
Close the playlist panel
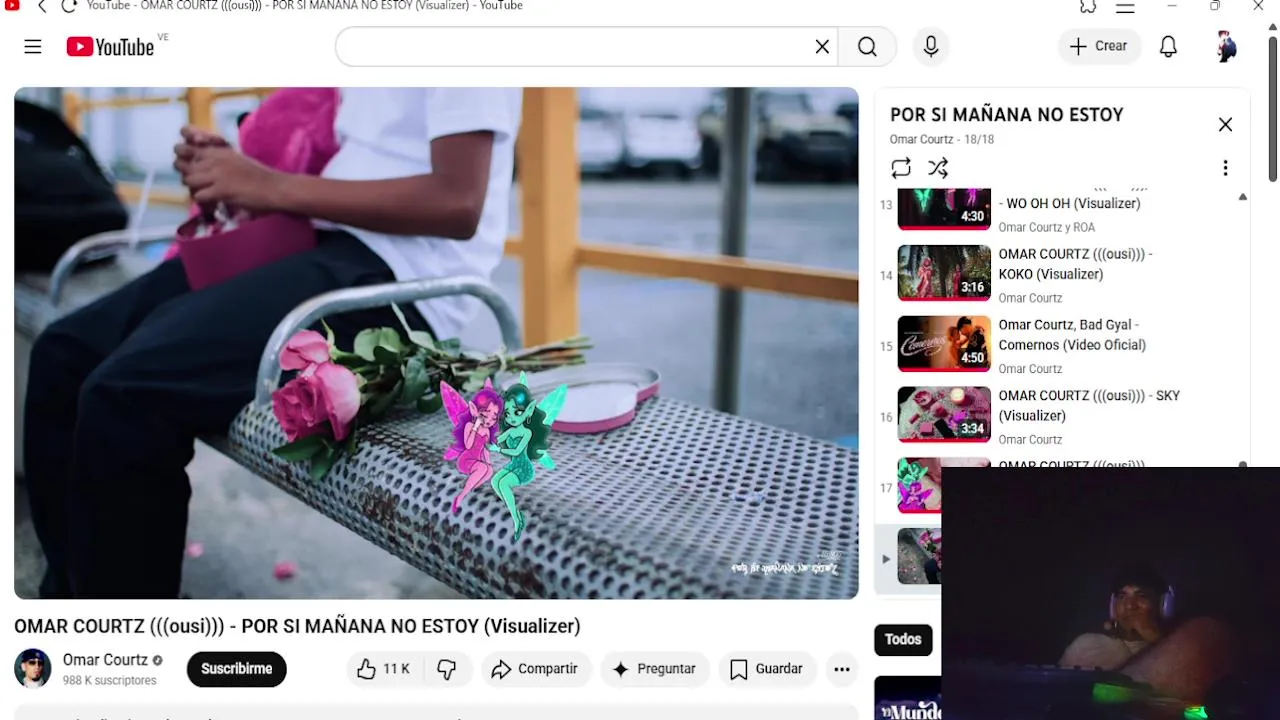click(1225, 125)
